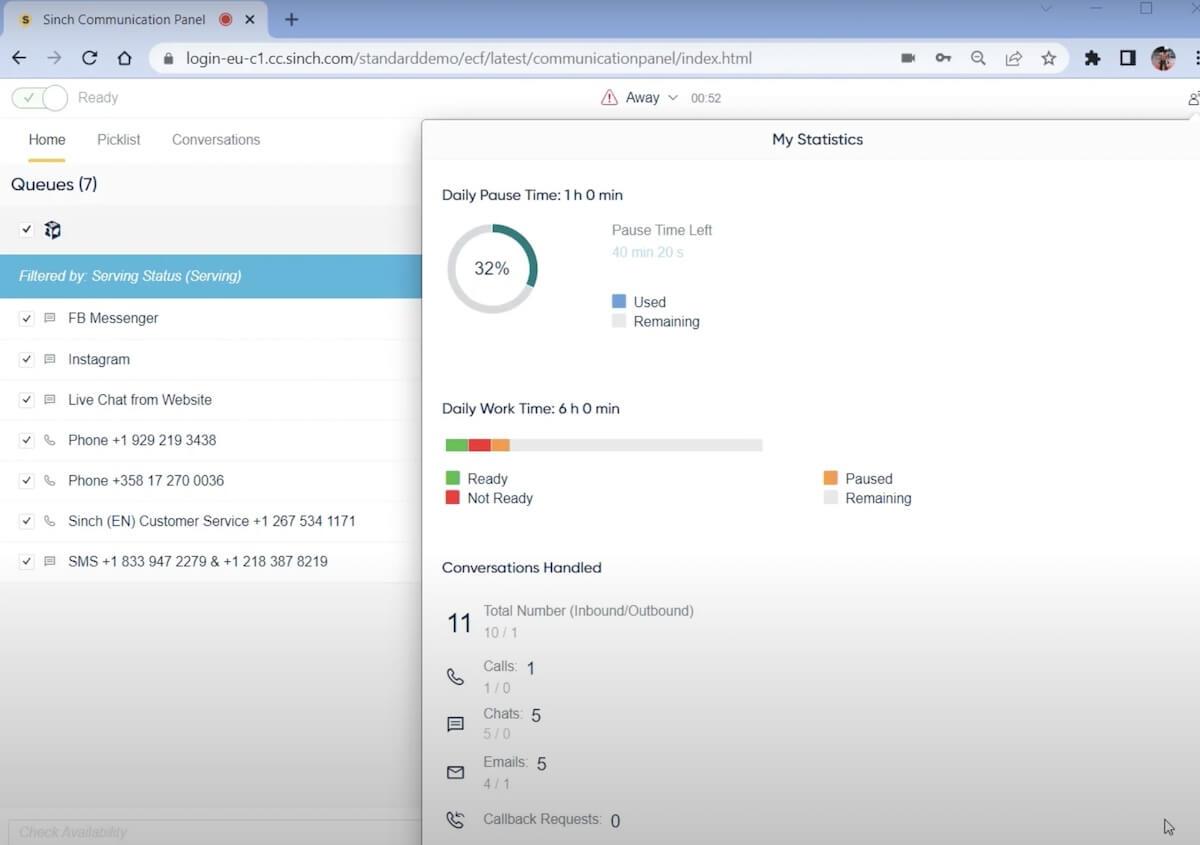Viewport: 1200px width, 845px height.
Task: Open the browser home page icon
Action: coord(124,58)
